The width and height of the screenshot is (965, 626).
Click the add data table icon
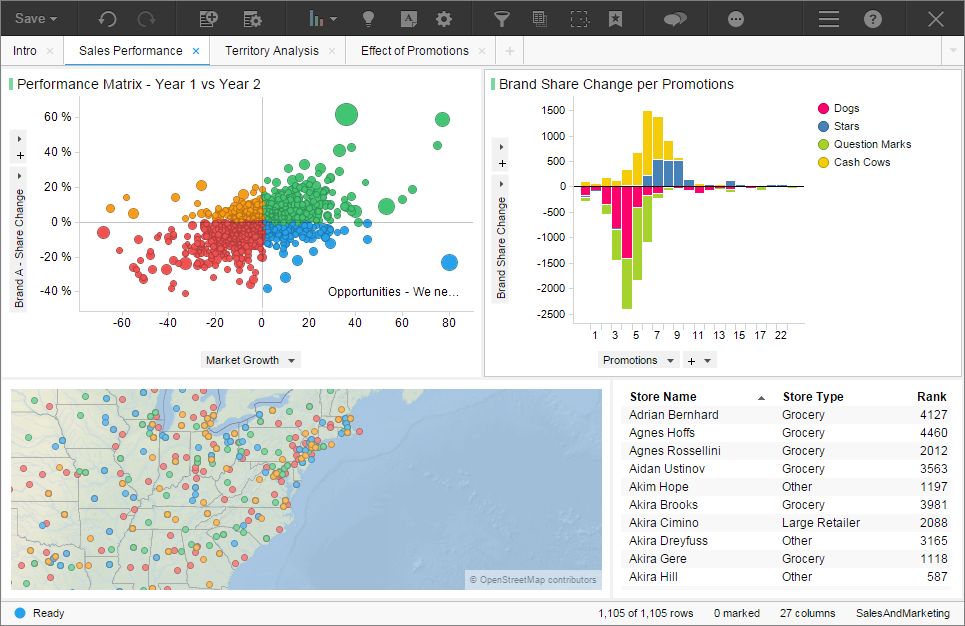coord(209,19)
